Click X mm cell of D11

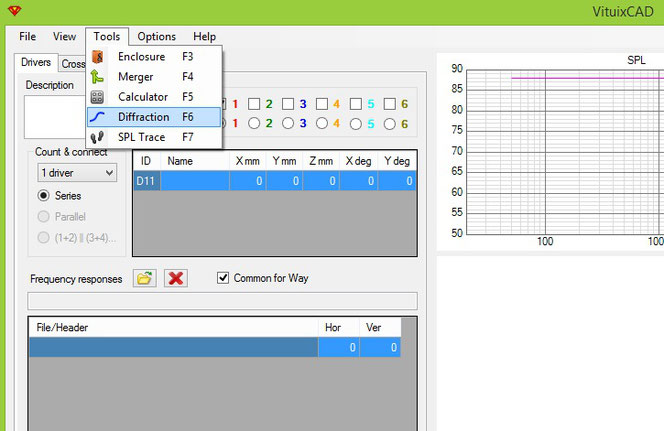[248, 181]
